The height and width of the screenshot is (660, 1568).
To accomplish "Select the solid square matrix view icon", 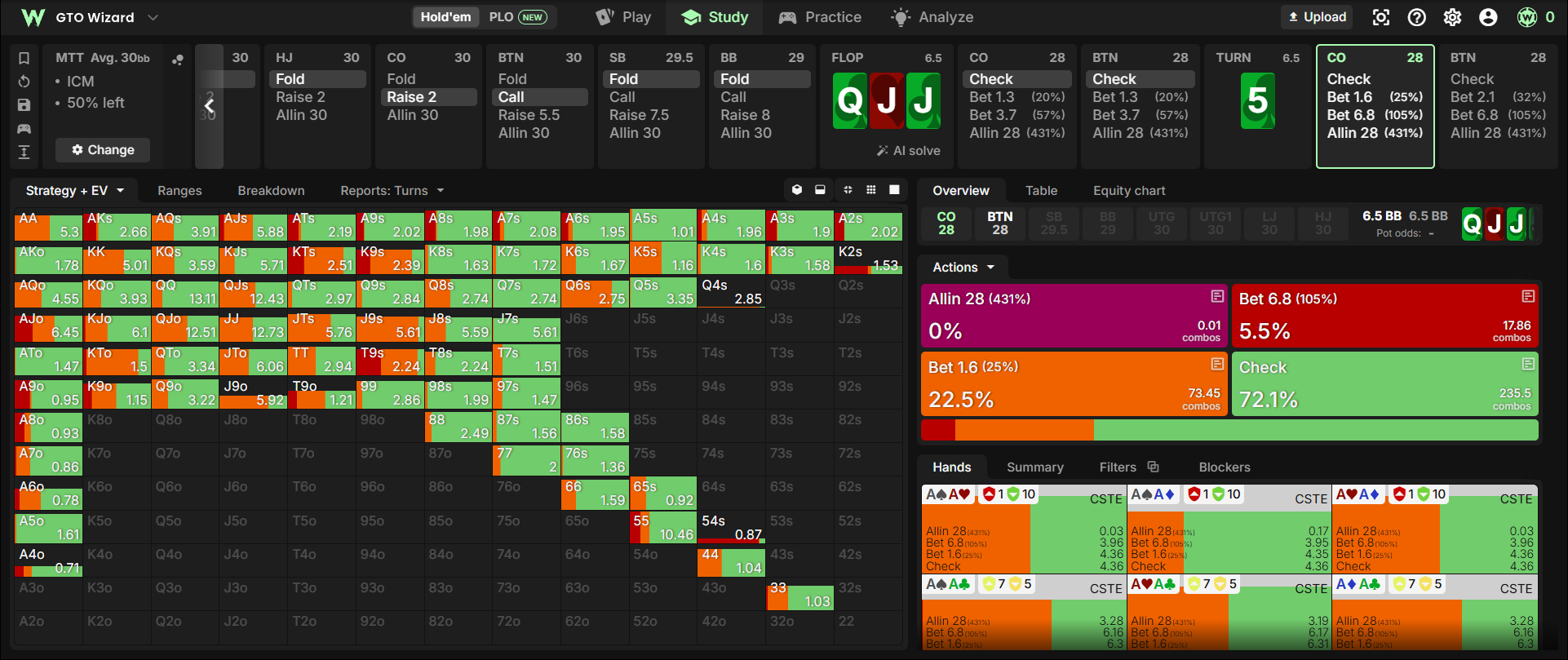I will [894, 190].
